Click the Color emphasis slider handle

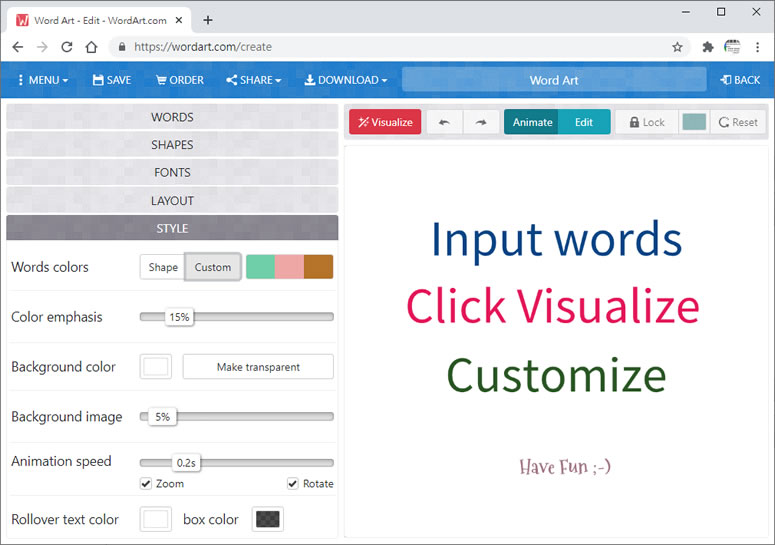click(x=179, y=317)
